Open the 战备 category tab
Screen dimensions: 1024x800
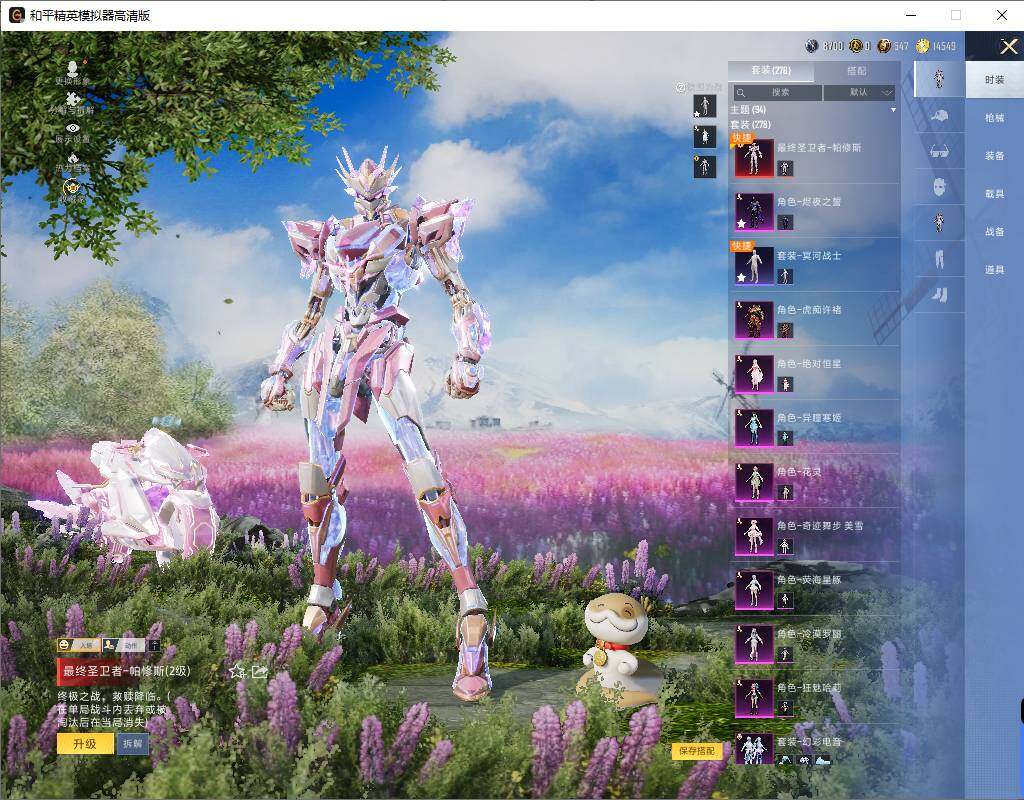click(x=995, y=231)
